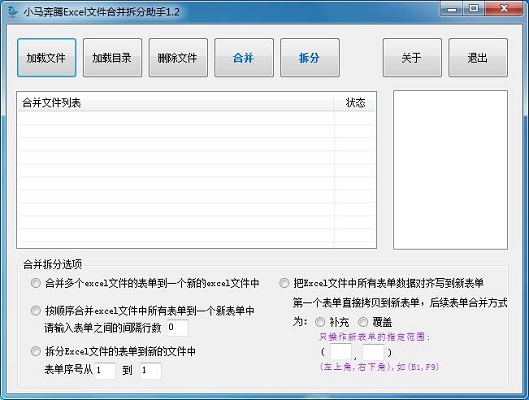This screenshot has height=400, width=529.
Task: Focus the 表单序号从 start number field
Action: [x=105, y=371]
